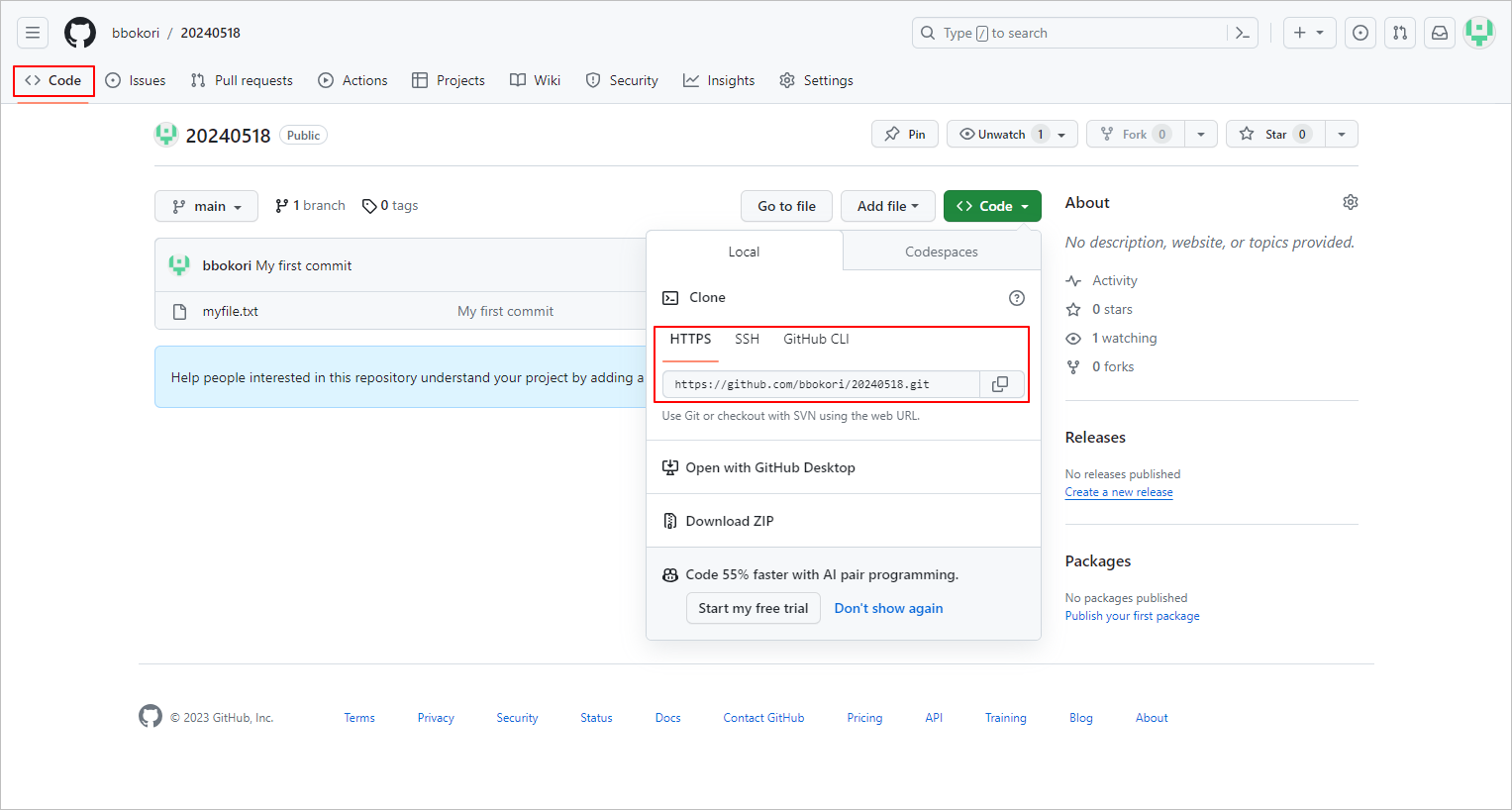This screenshot has width=1512, height=810.
Task: Open the main branch selector
Action: tap(206, 206)
